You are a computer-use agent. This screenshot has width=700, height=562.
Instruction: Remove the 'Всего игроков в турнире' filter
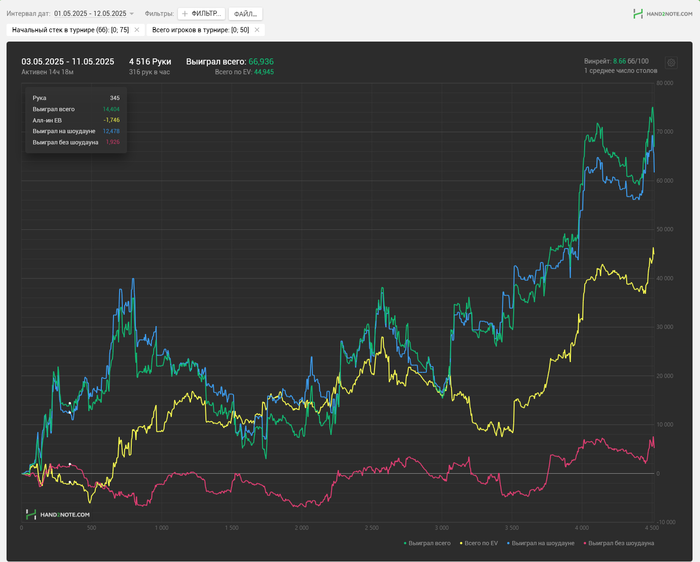258,30
